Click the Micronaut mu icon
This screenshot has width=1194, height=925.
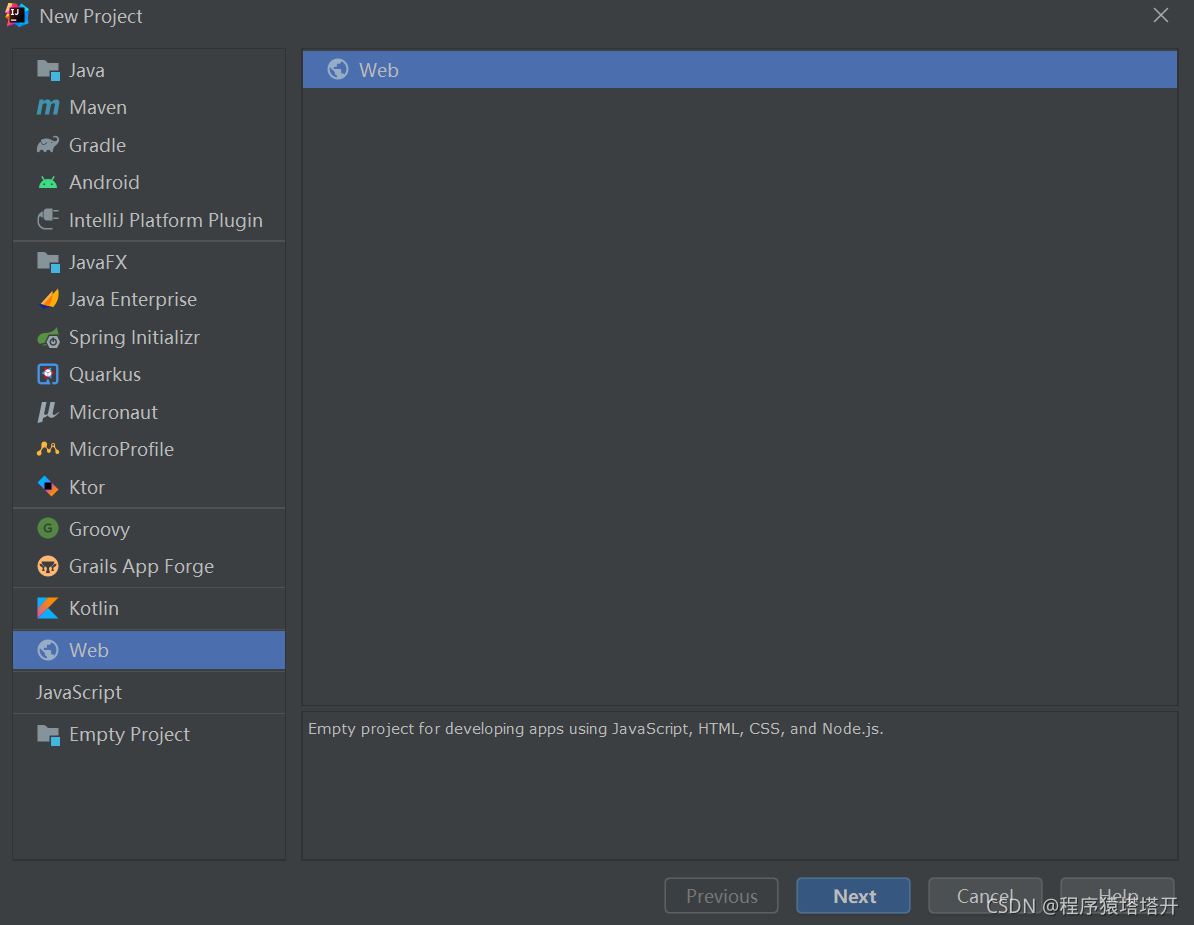48,412
